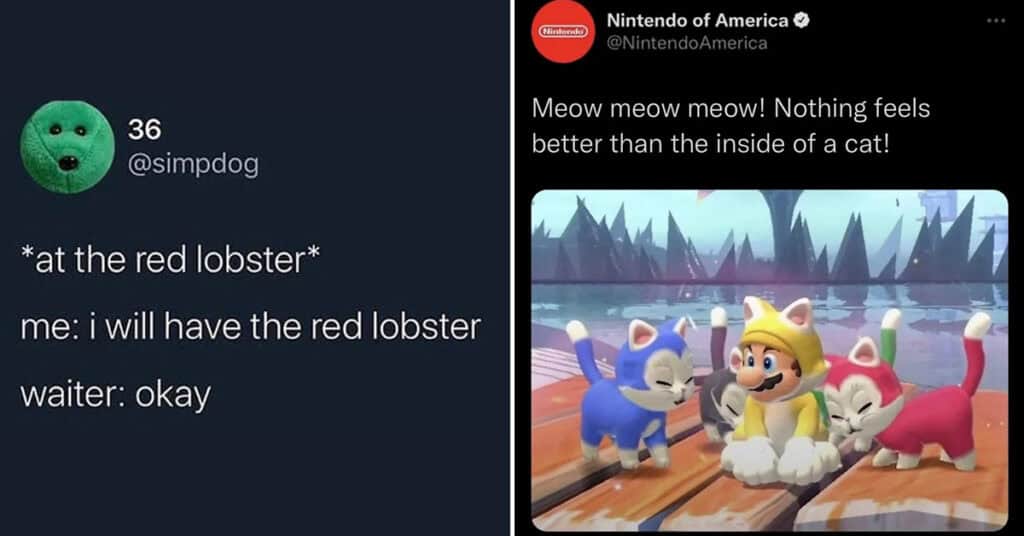Click the black cat behind Mario
1024x536 pixels.
(x=713, y=398)
